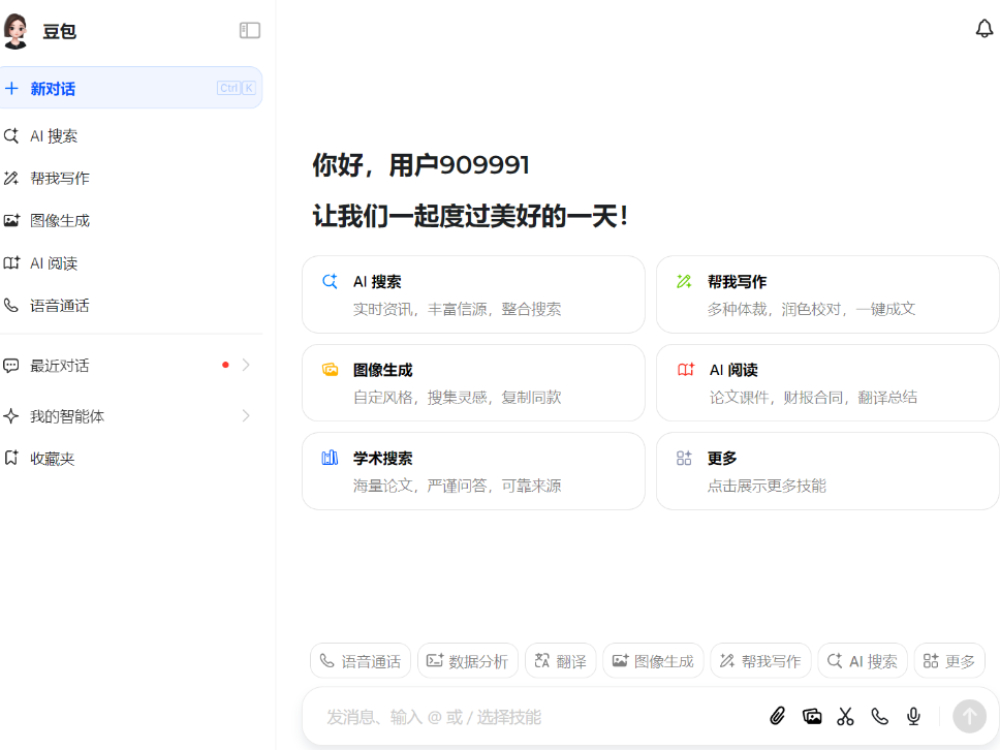Click the 你好，用户909991 greeting text
The width and height of the screenshot is (1000, 750).
pos(421,165)
